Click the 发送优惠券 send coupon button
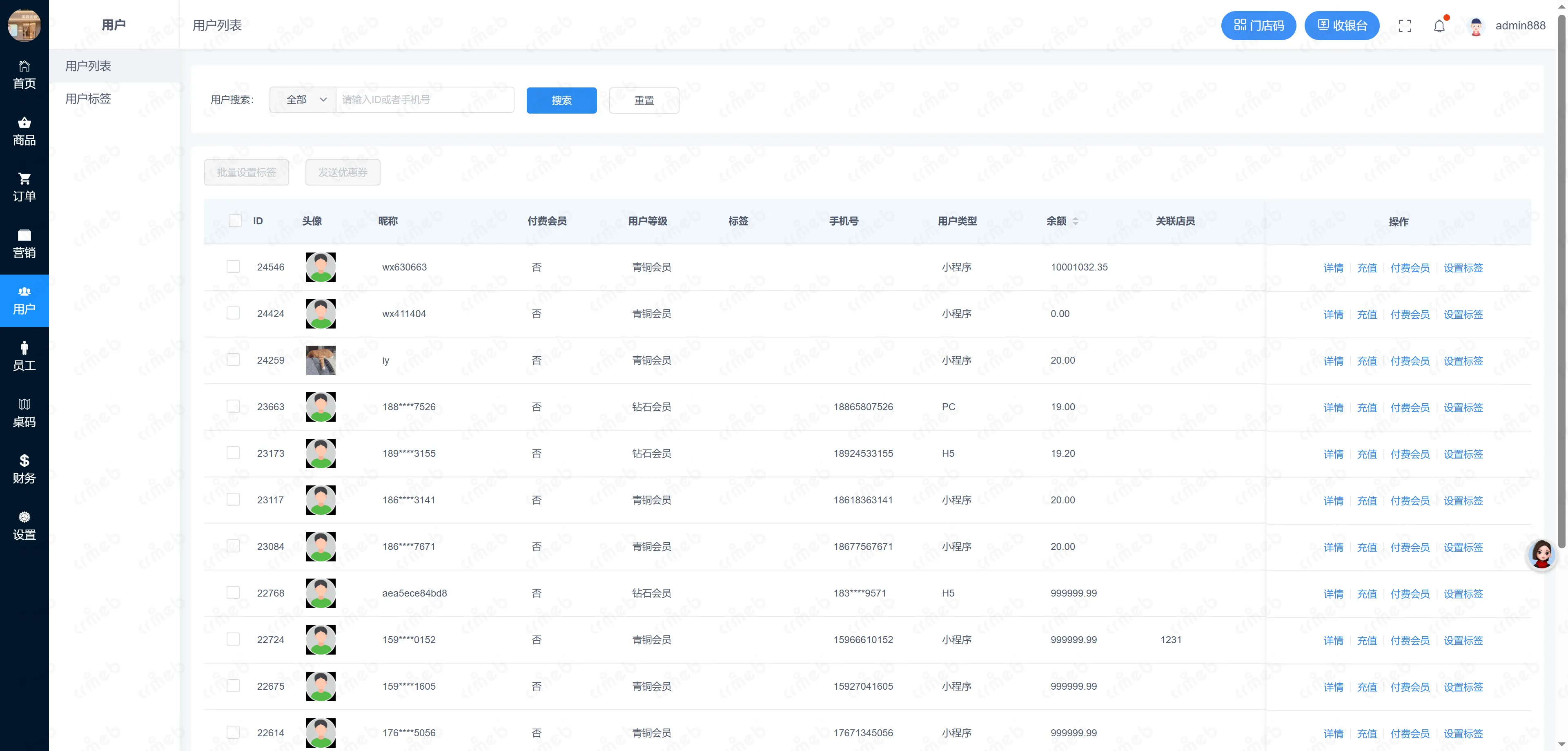 (343, 172)
